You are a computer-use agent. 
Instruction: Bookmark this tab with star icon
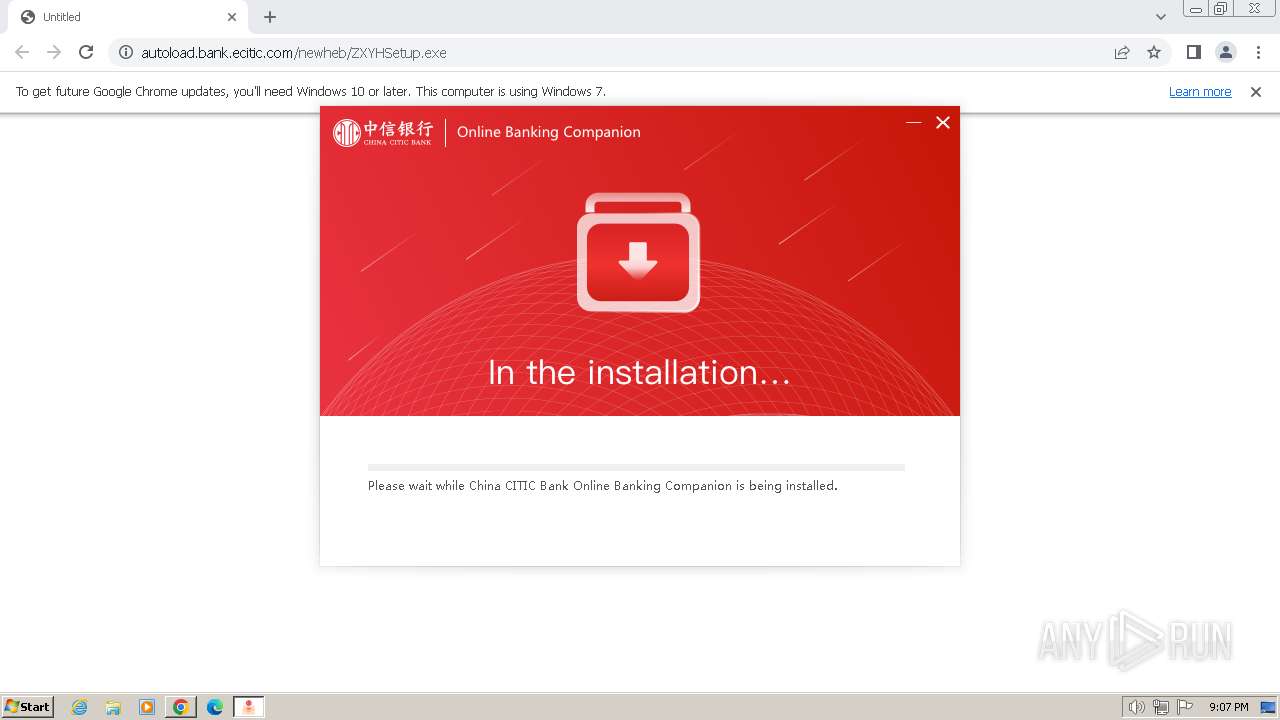click(1154, 52)
